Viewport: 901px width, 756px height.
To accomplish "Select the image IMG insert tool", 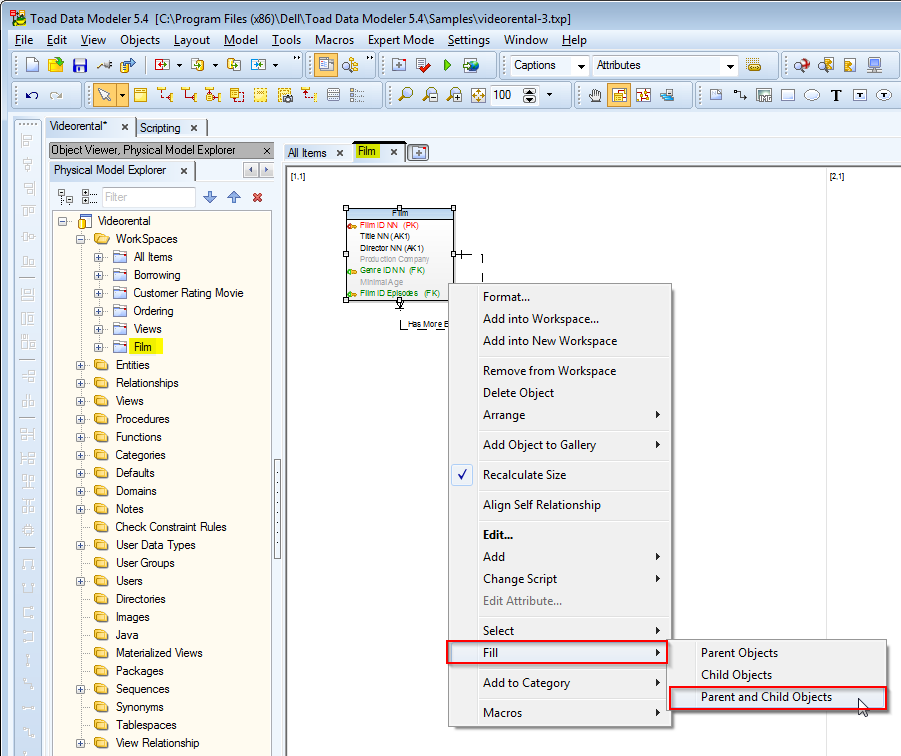I will [x=764, y=95].
